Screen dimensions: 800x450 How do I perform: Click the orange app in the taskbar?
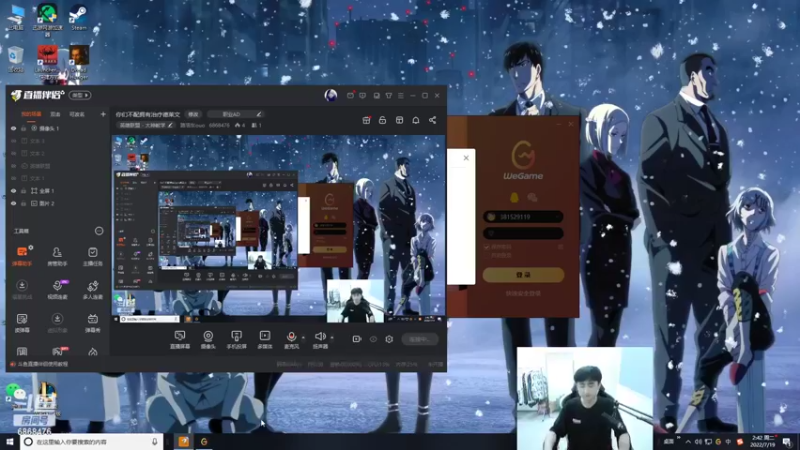183,442
